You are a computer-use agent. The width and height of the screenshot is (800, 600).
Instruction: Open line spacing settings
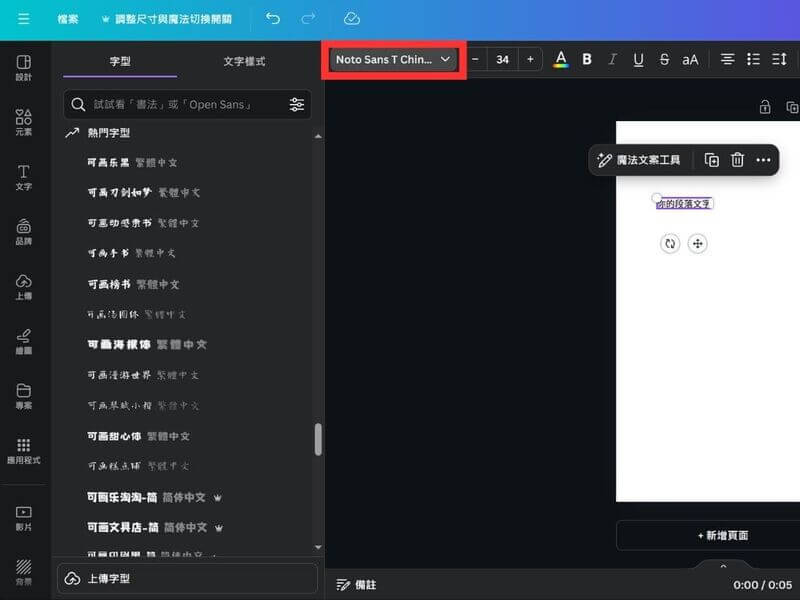click(779, 60)
